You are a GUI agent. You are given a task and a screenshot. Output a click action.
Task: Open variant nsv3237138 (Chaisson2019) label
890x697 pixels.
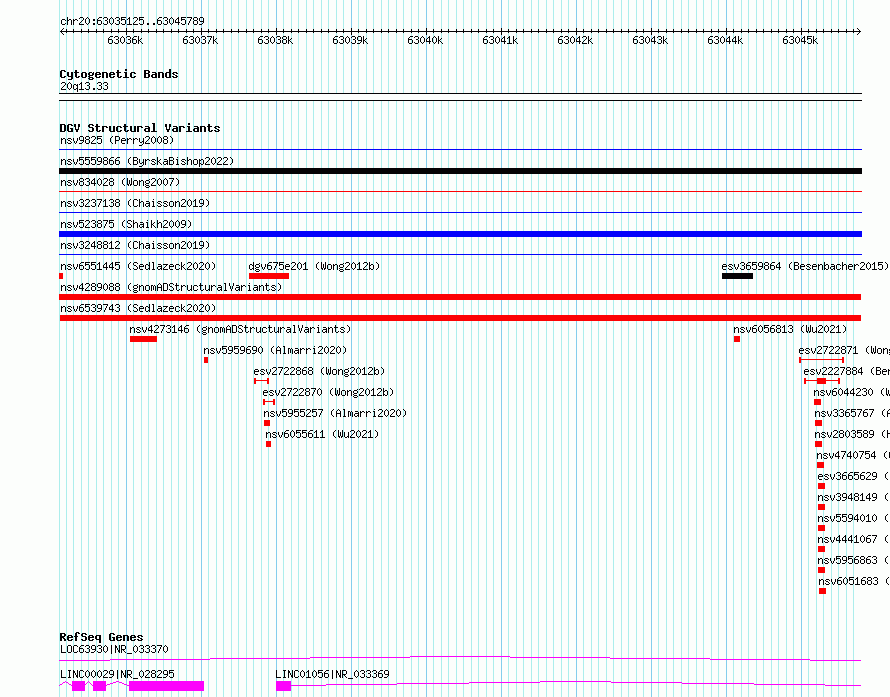[x=135, y=203]
